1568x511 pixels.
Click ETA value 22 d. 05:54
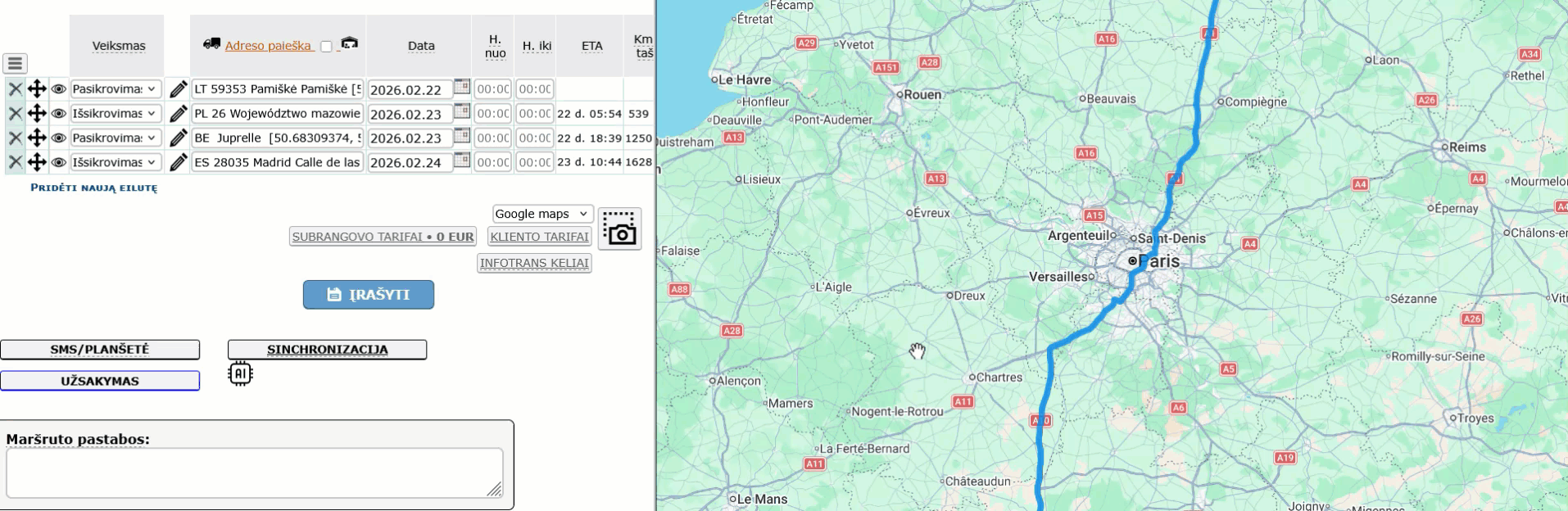[589, 114]
